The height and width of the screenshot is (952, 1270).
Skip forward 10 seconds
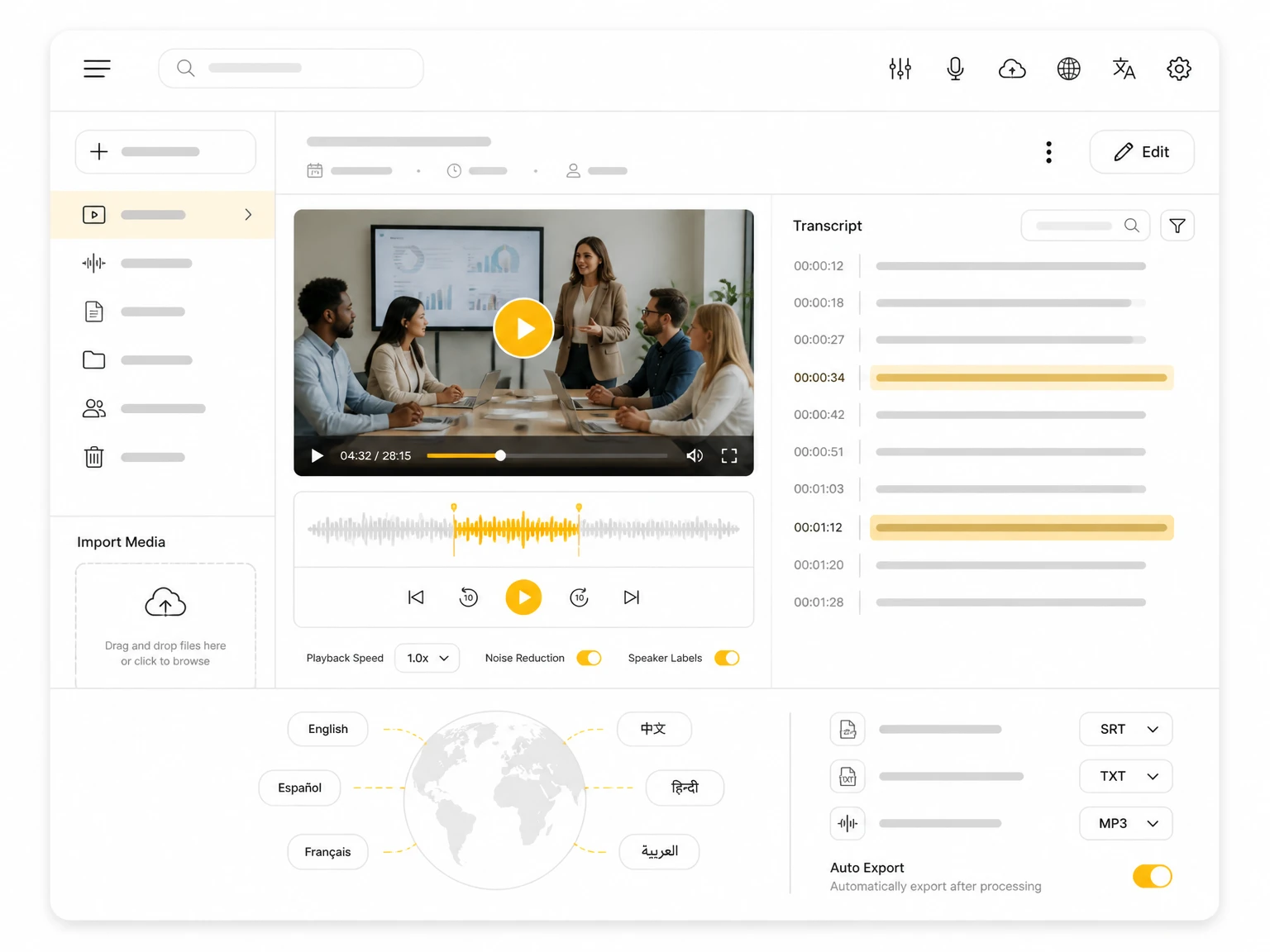tap(579, 597)
